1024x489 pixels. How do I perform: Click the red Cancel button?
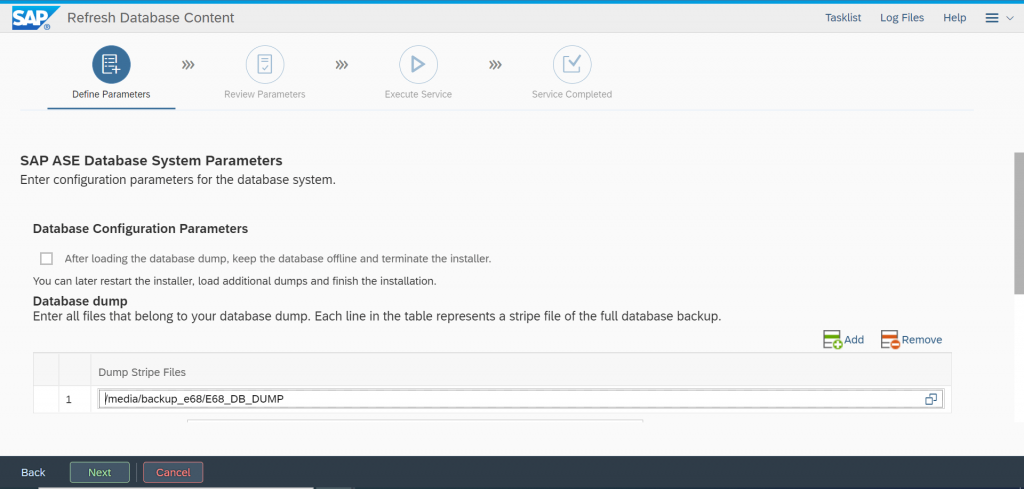173,472
